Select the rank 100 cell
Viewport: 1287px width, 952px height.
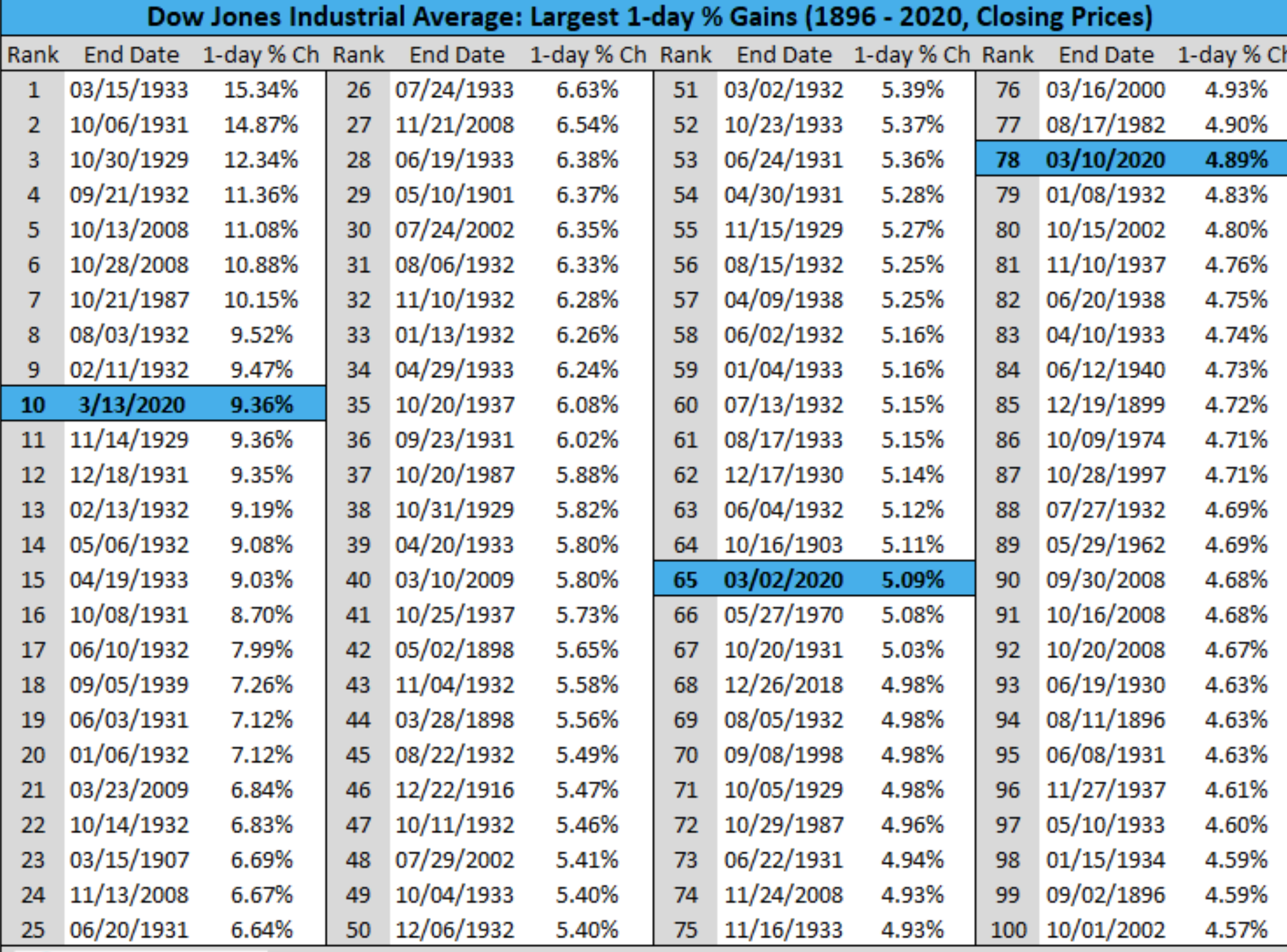click(1008, 930)
